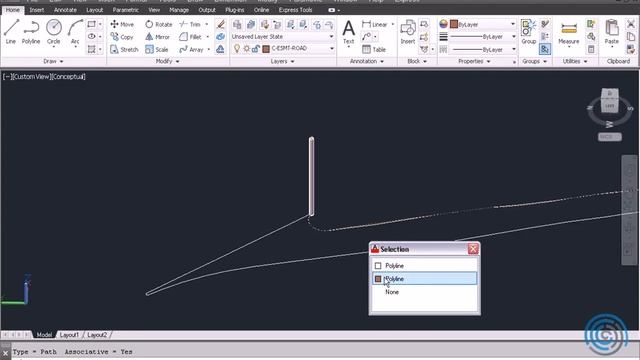Insert a Table
The width and height of the screenshot is (640, 360).
(x=374, y=49)
